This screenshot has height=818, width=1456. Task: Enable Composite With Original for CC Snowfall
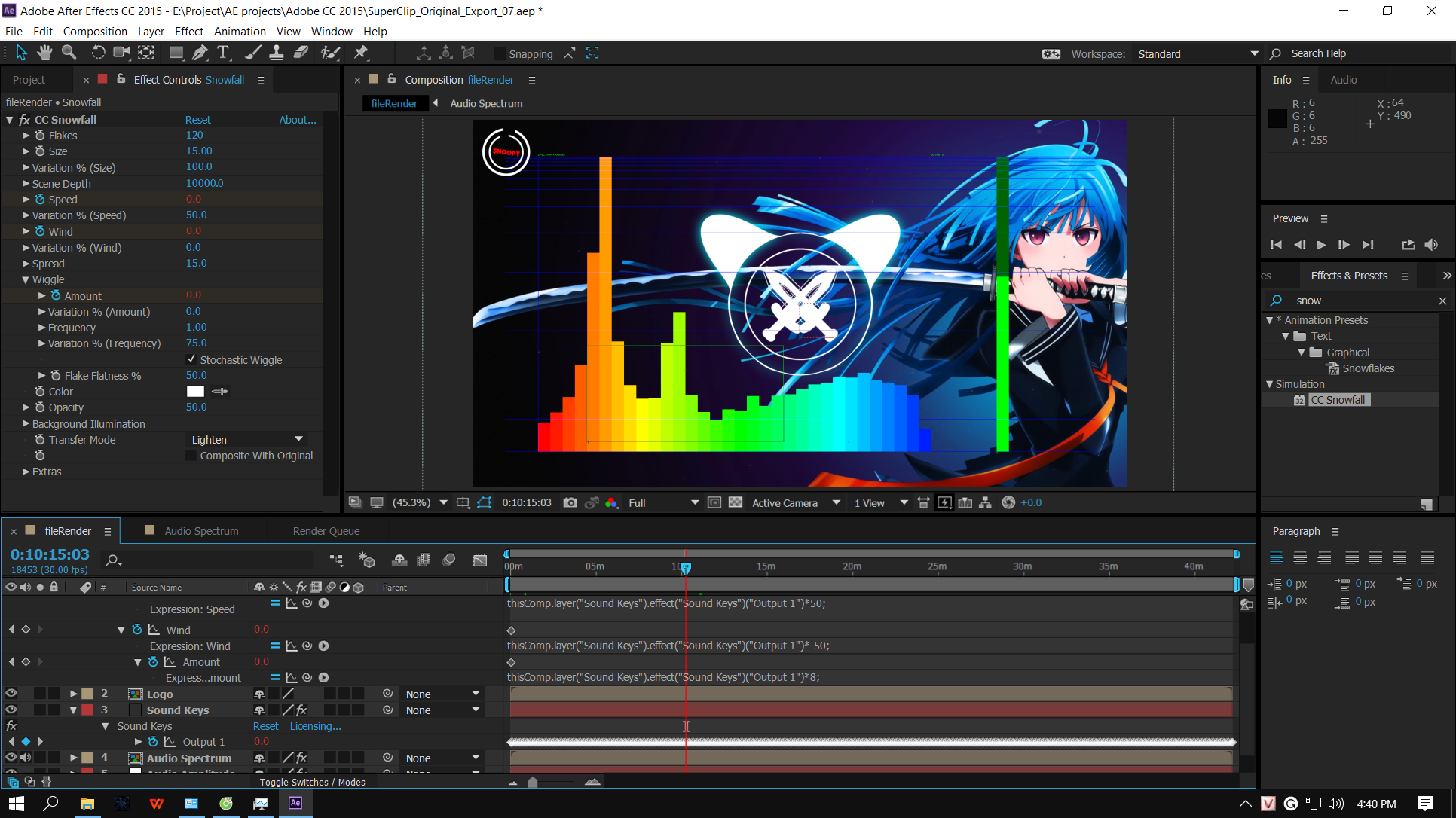click(191, 455)
